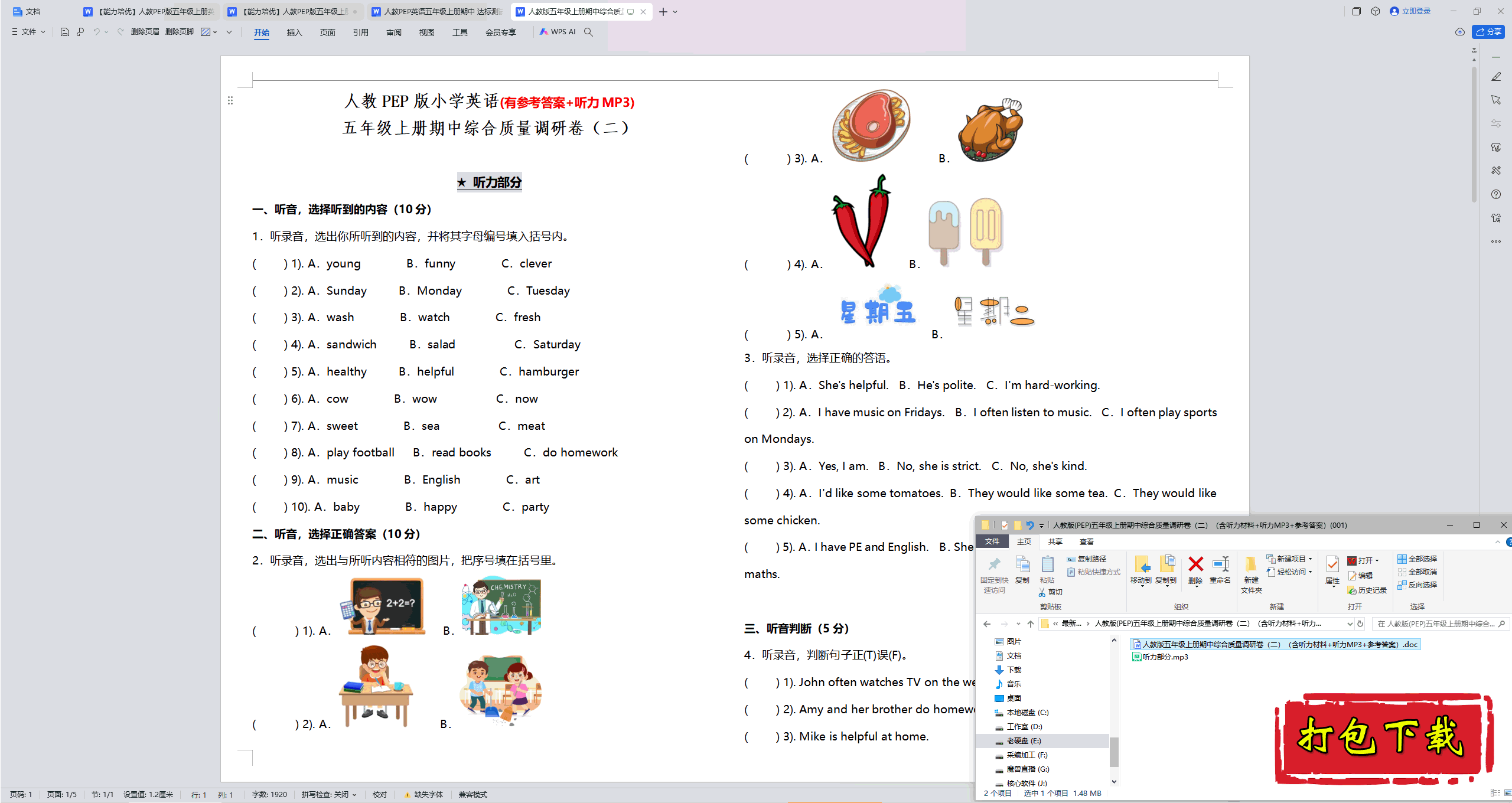Switch to document tab 人教PEP英语五年级上册期中 达标测试
Viewport: 1512px width, 803px height.
(x=437, y=11)
